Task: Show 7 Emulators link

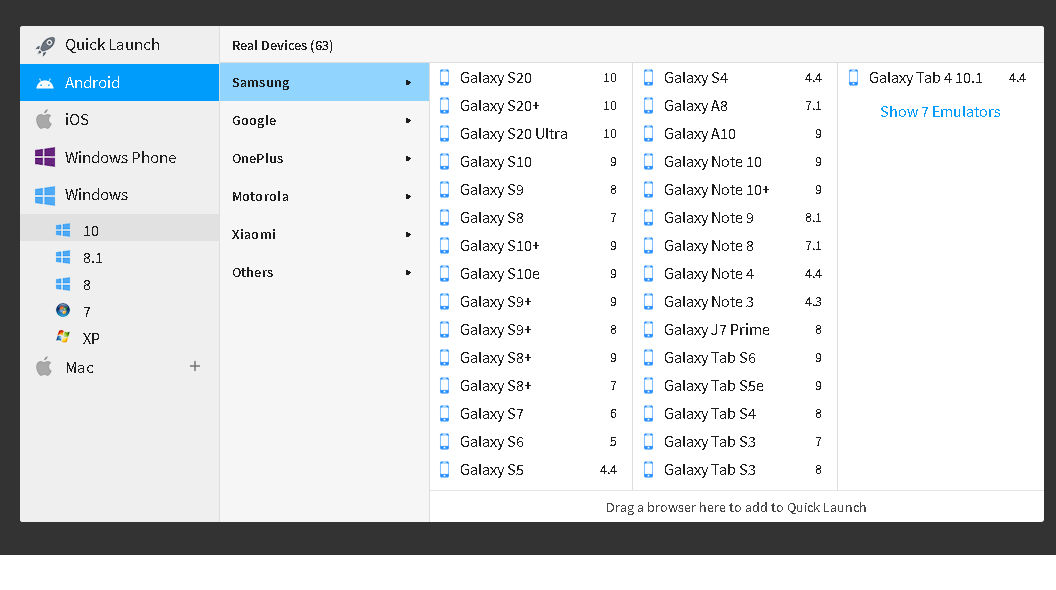Action: [940, 112]
